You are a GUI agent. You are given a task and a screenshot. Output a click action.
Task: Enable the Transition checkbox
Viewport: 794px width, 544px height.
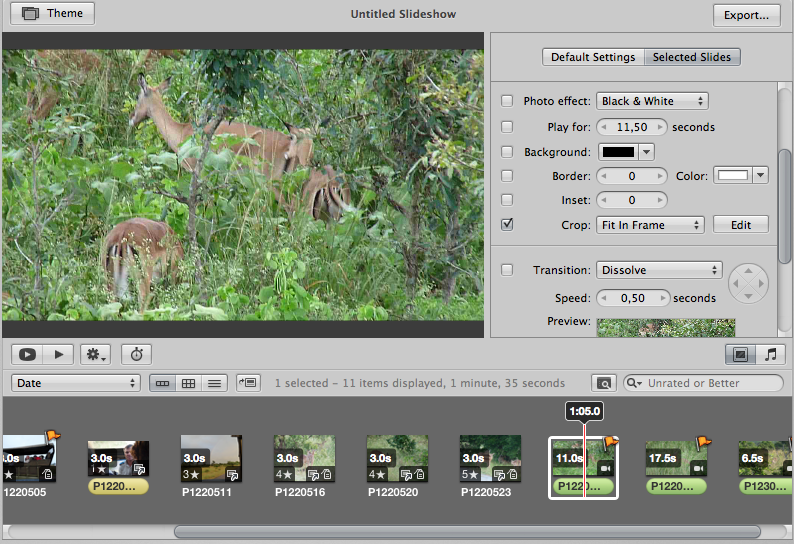click(507, 270)
